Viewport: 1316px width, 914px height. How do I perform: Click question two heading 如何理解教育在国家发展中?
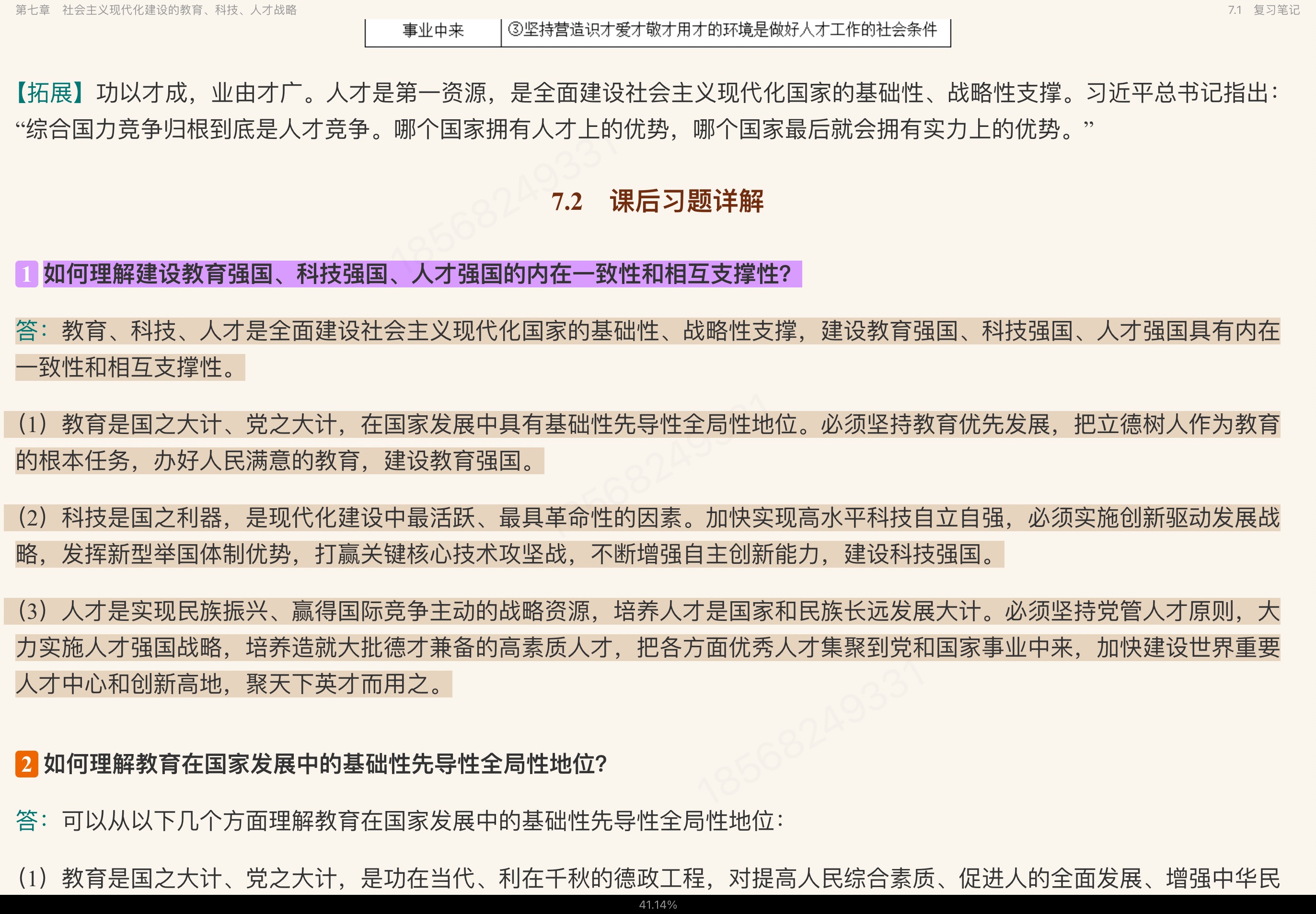(x=325, y=764)
